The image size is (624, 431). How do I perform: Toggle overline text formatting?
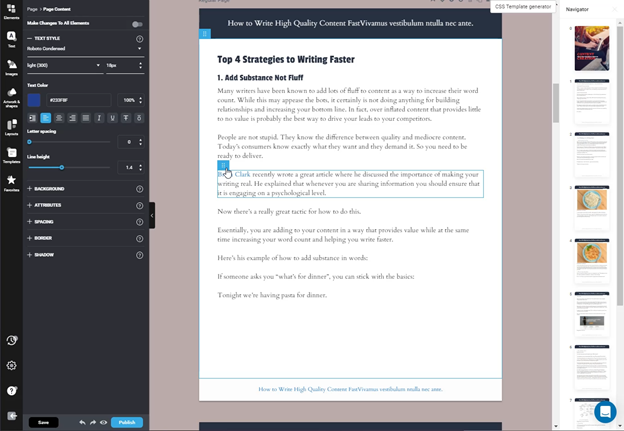click(139, 118)
